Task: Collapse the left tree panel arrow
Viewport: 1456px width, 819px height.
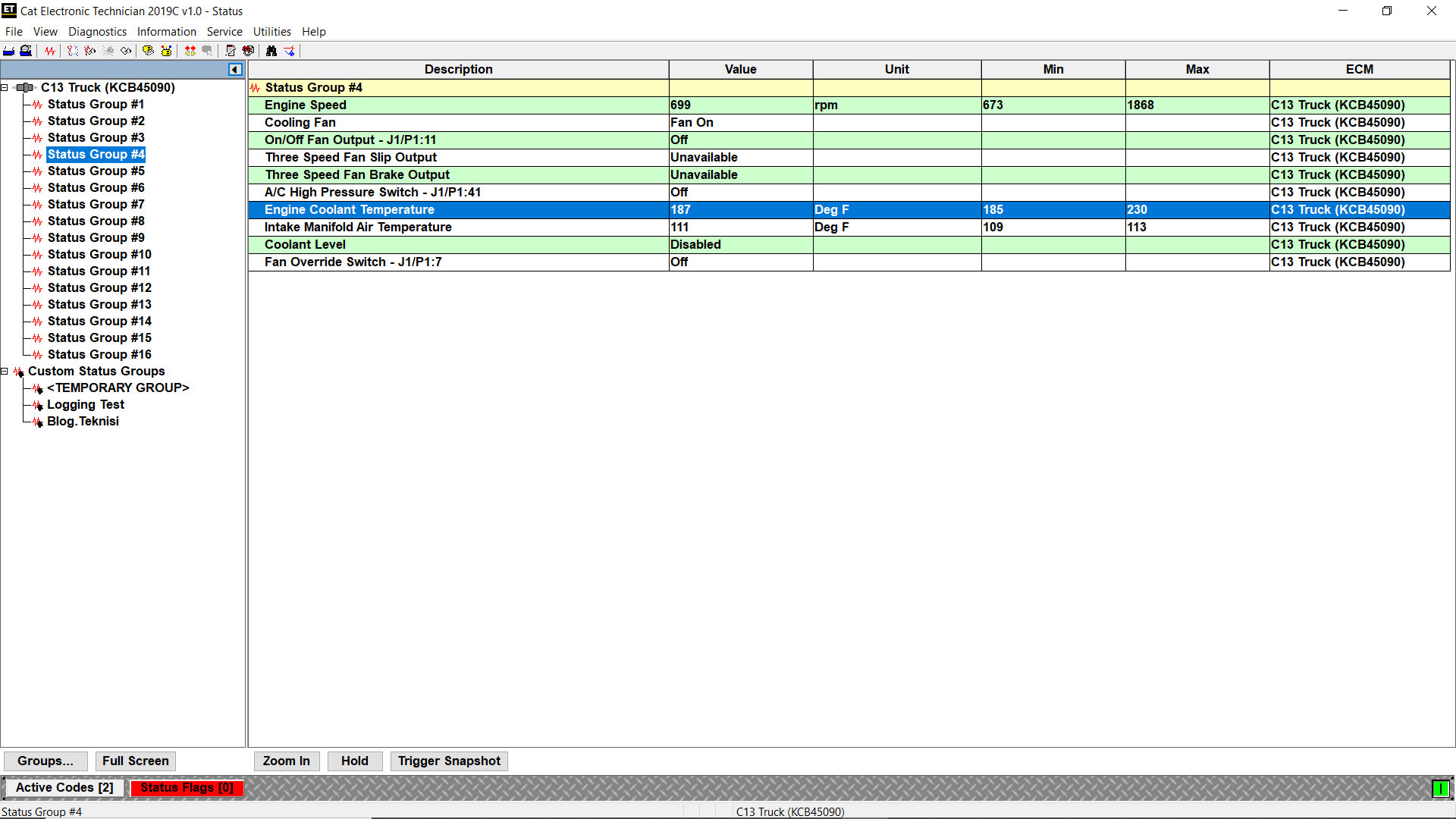Action: point(235,70)
